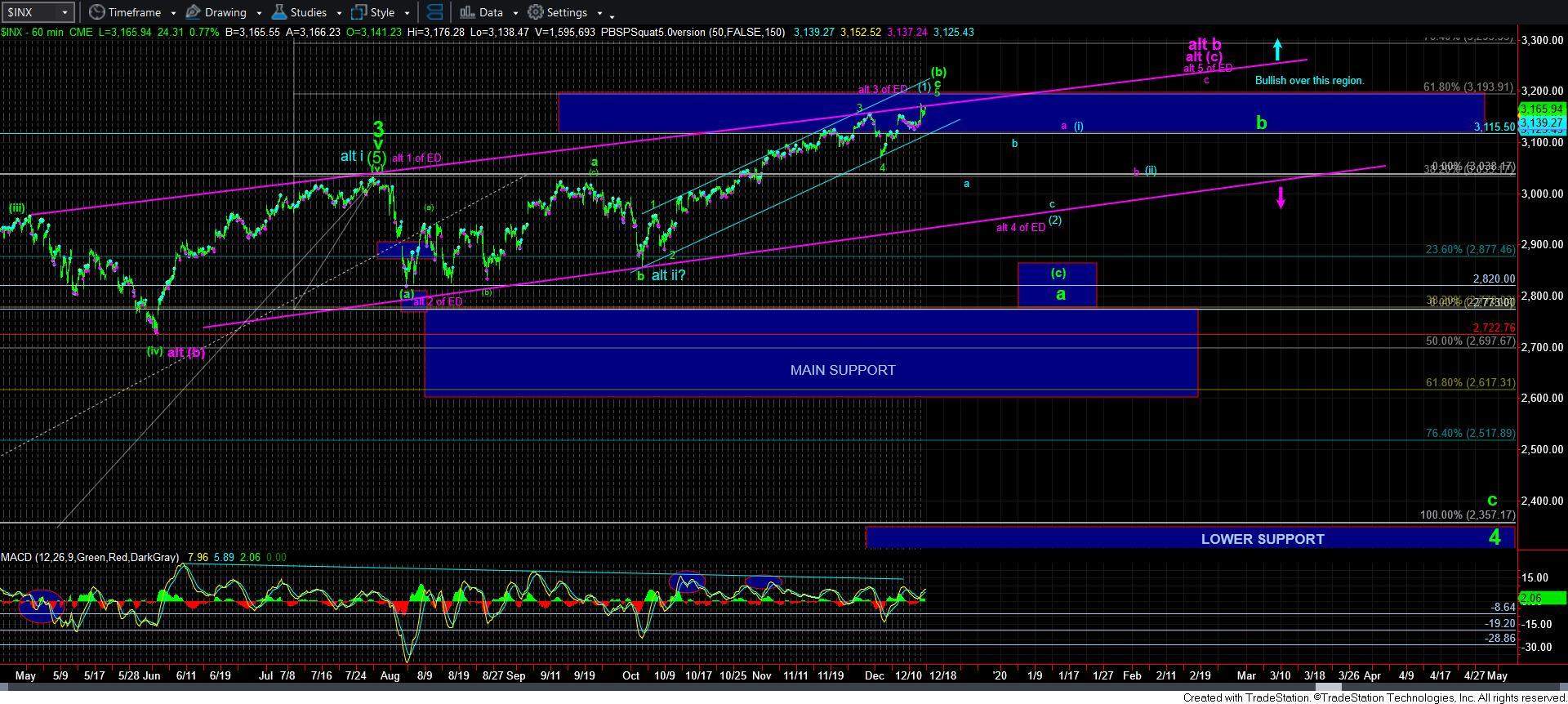Click the 'alt 2 of ED' wave label
The image size is (1568, 704).
(438, 301)
